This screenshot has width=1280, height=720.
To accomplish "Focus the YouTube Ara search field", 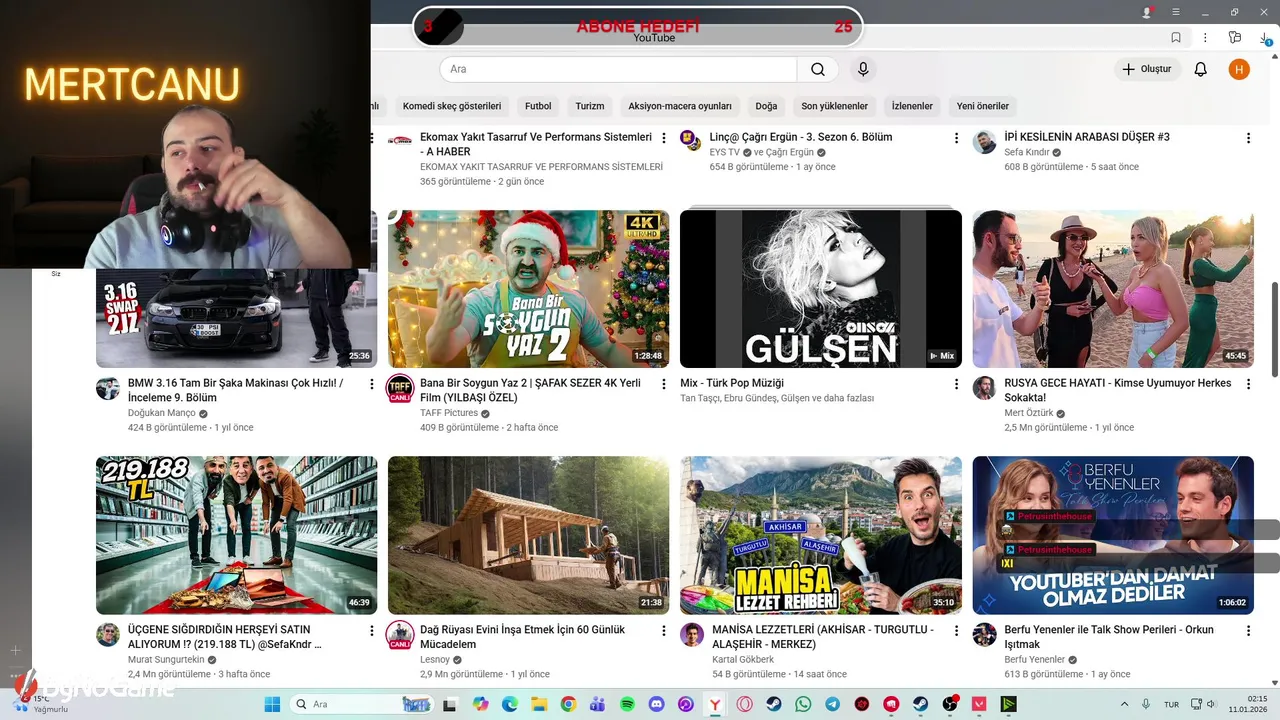I will [618, 69].
